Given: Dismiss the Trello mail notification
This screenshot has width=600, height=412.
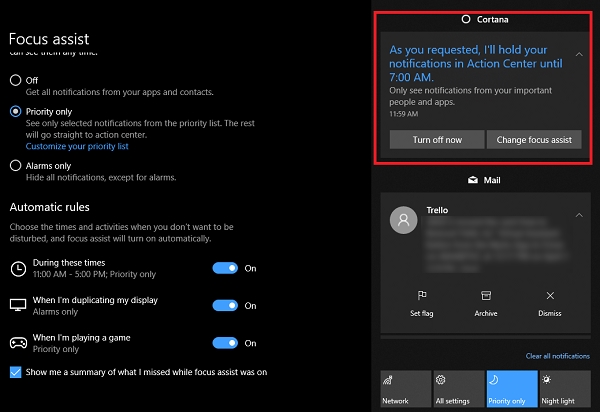Looking at the screenshot, I should pos(549,296).
